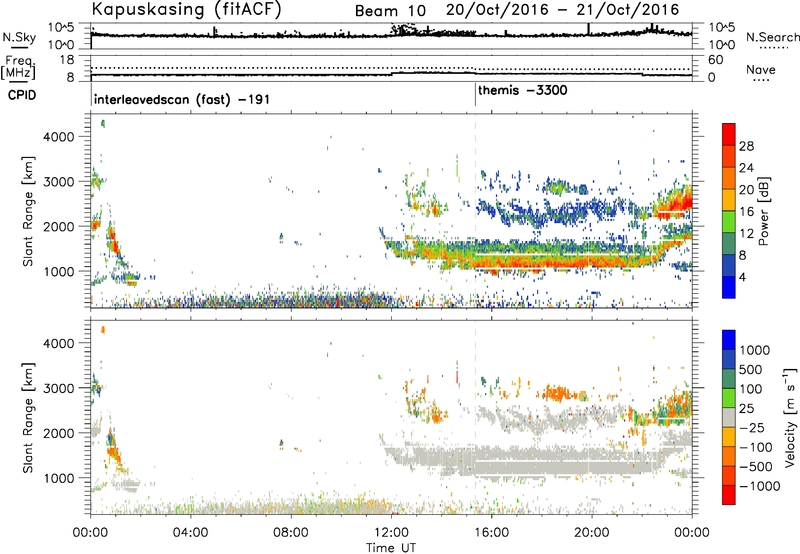
Task: Click the 'Nave' legend label
Action: [761, 70]
